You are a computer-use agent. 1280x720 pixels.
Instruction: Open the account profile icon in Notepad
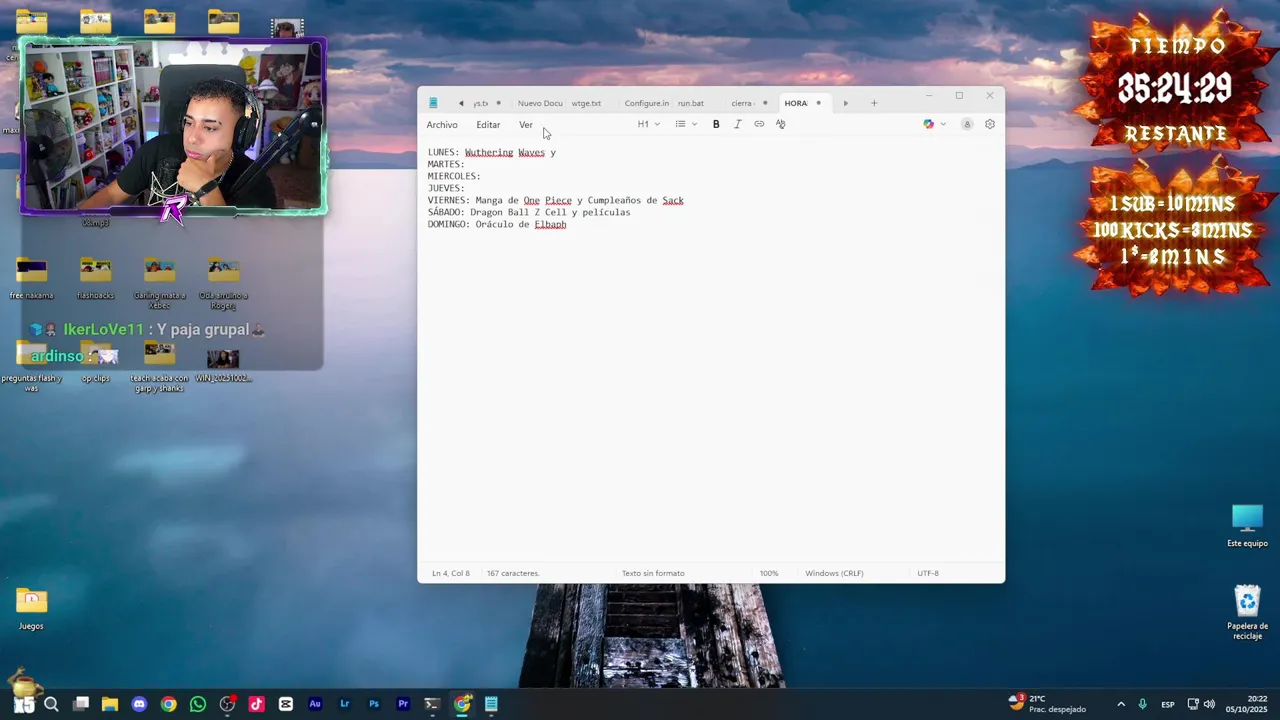[x=967, y=124]
